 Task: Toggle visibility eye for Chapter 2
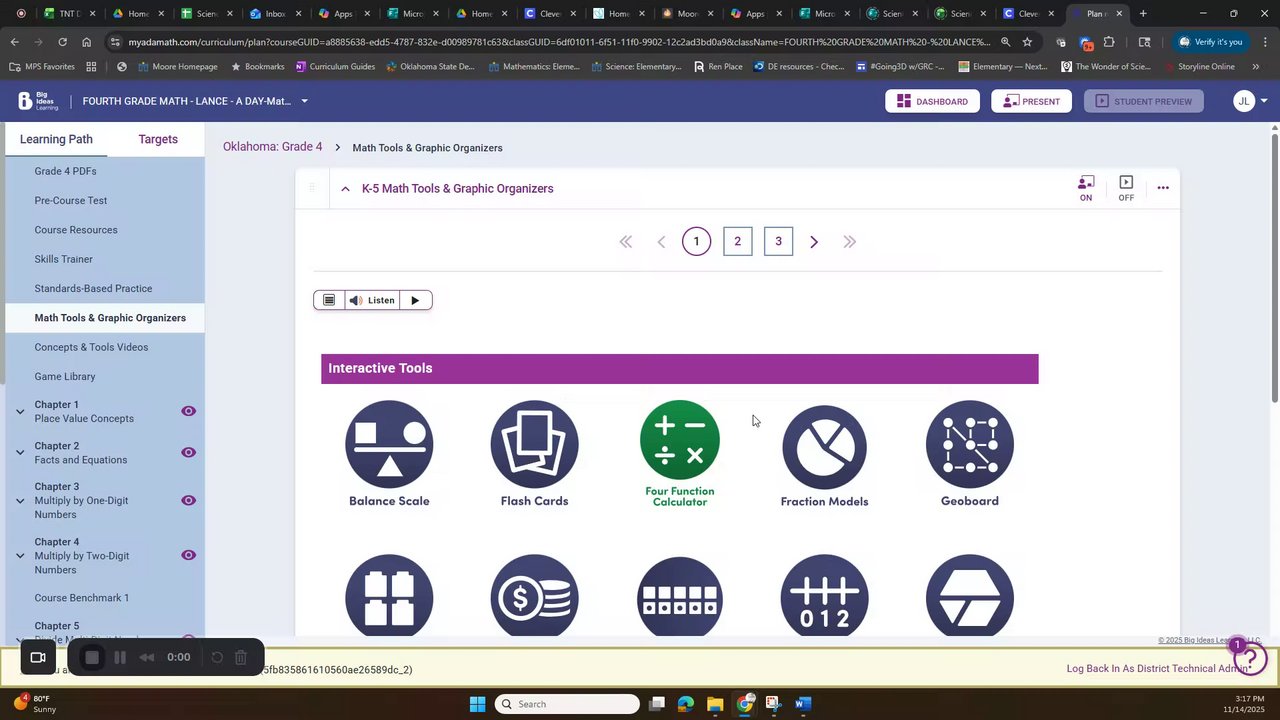188,452
